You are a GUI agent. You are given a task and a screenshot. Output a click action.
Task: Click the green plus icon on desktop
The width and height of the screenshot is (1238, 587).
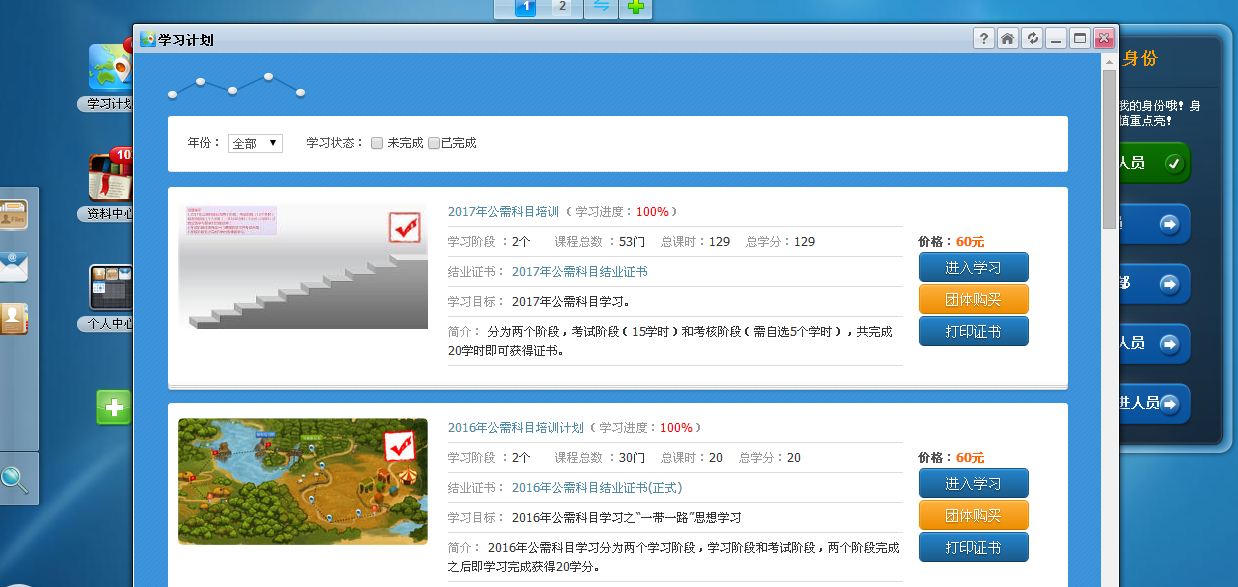(113, 407)
